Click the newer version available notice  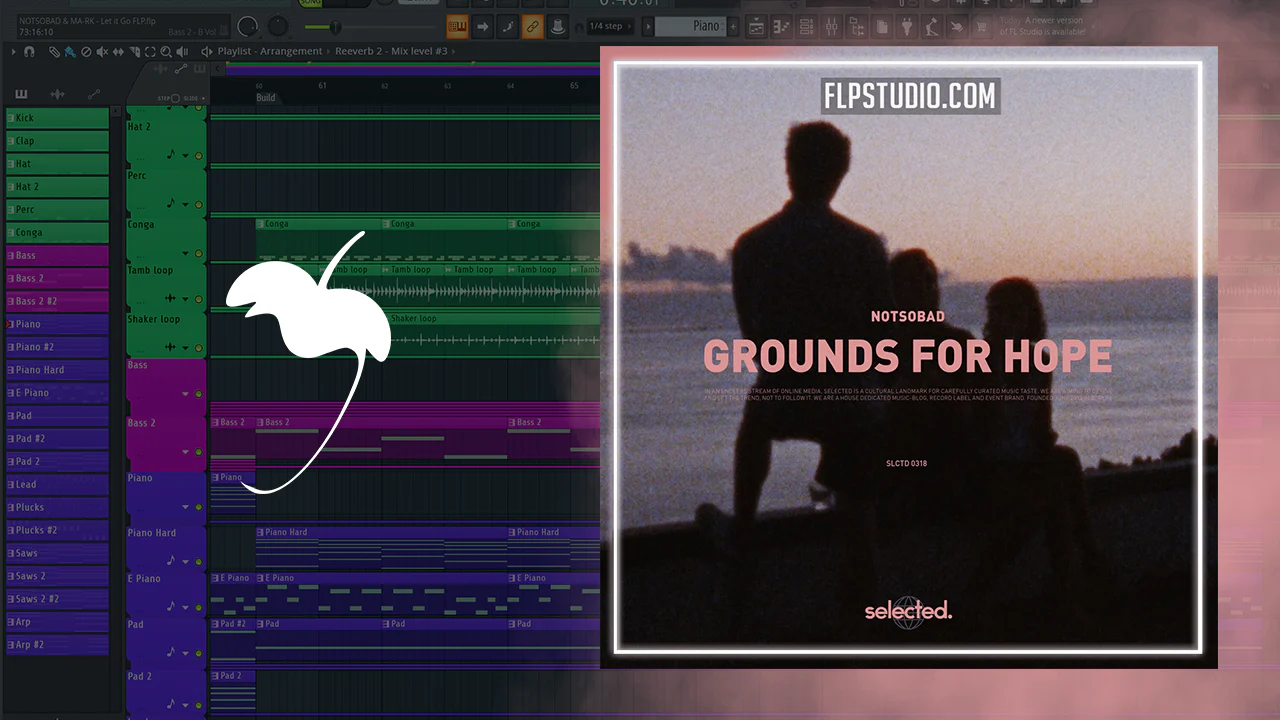point(1041,25)
